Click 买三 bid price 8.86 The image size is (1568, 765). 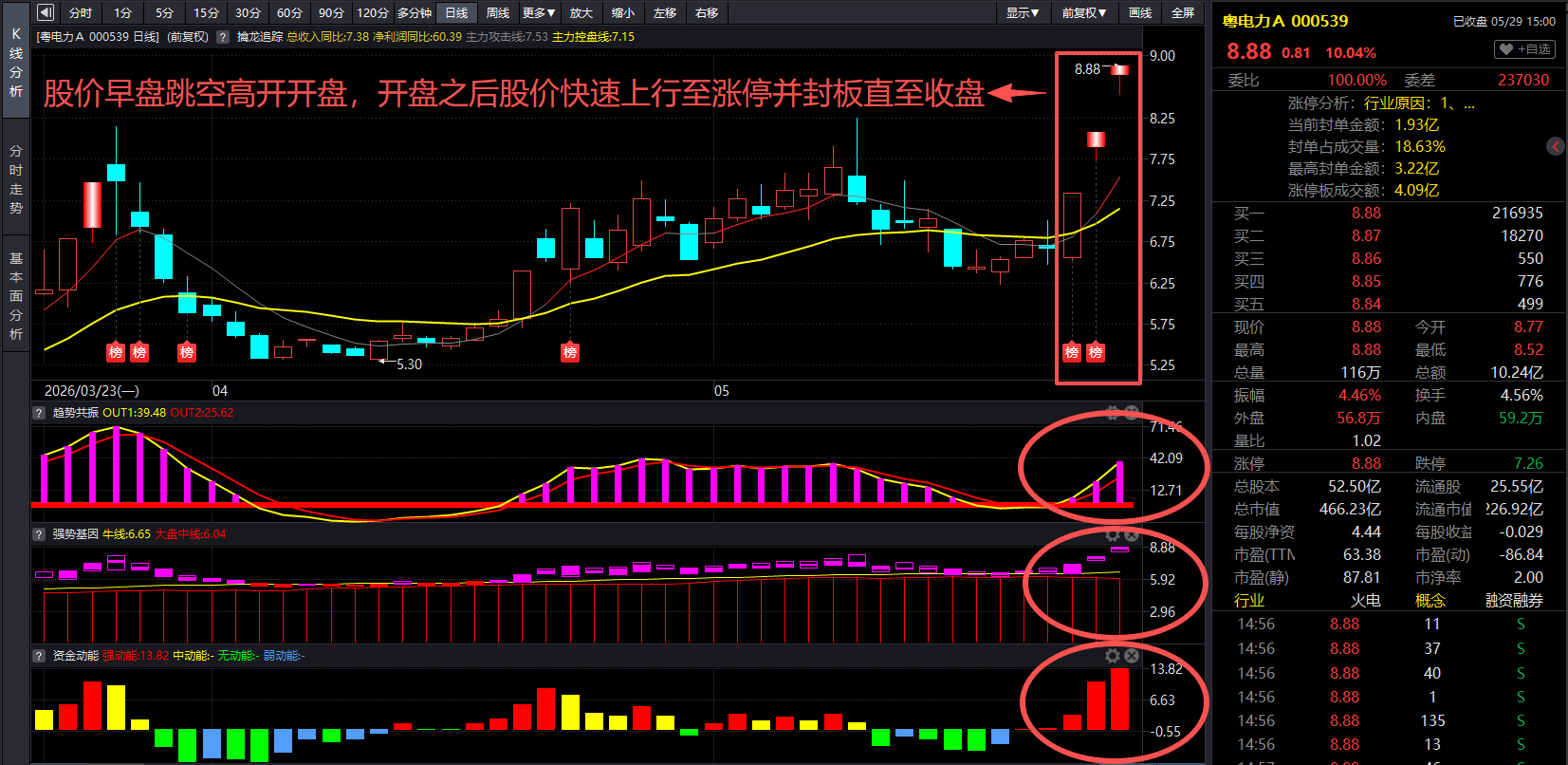coord(1366,258)
